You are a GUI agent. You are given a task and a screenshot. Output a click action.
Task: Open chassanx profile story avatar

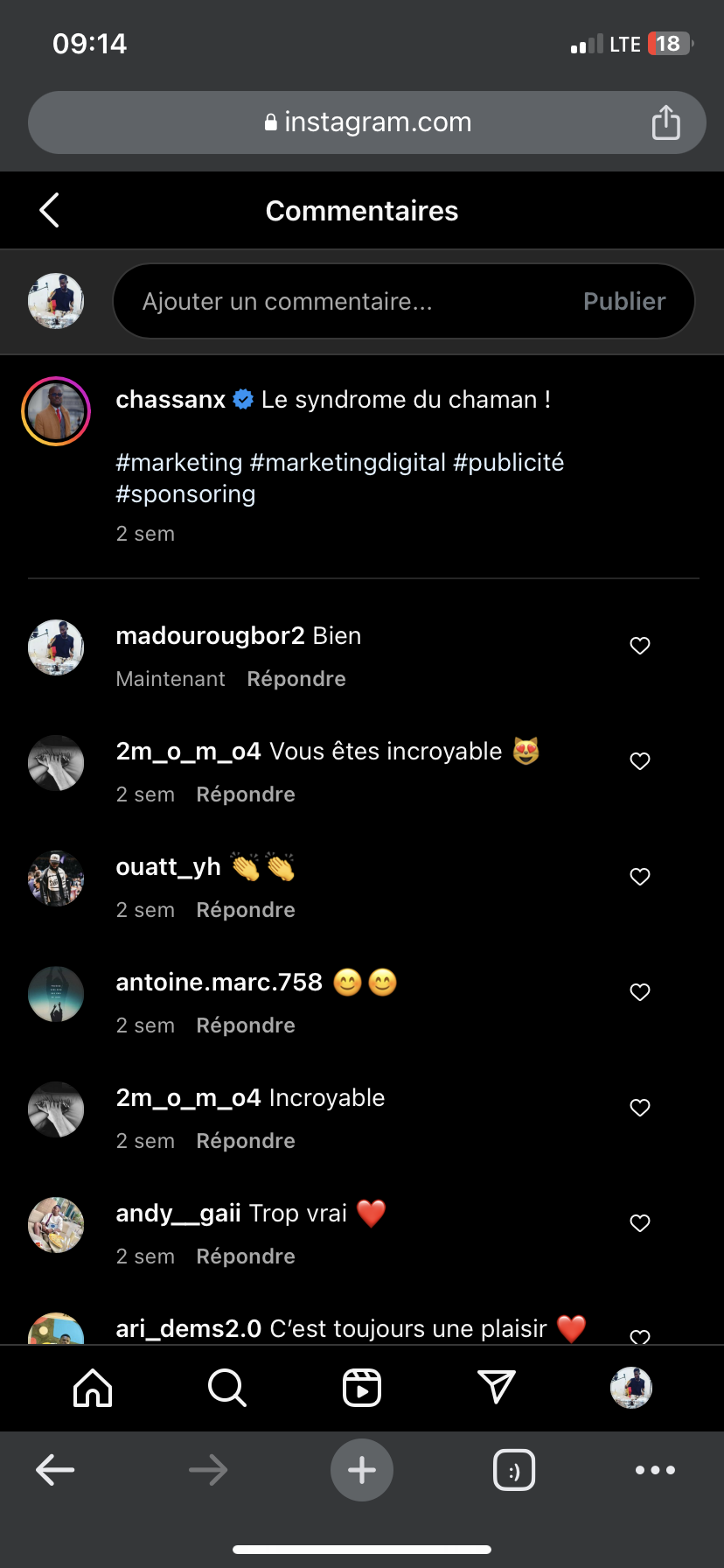(x=56, y=411)
